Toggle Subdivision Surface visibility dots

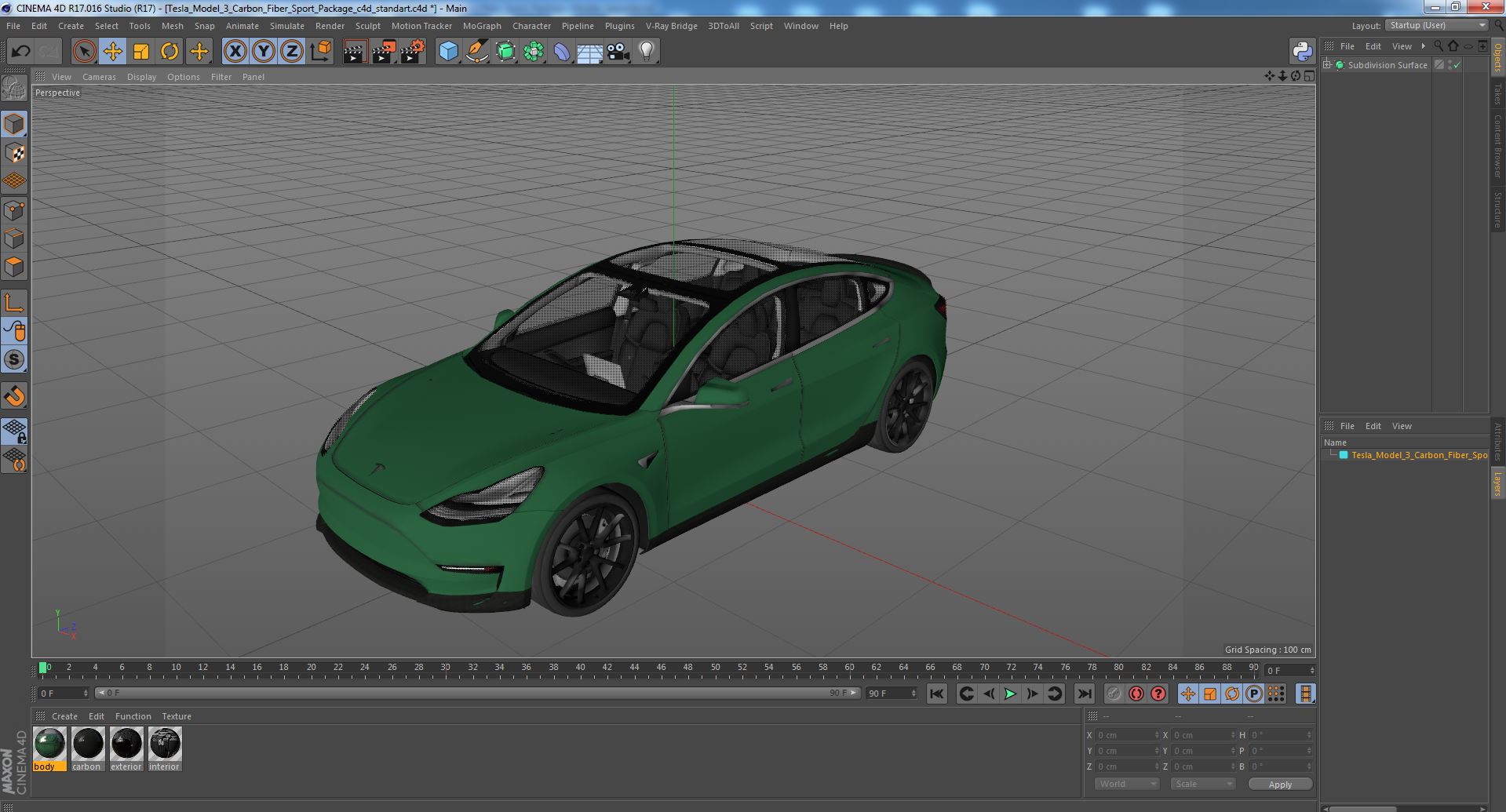point(1450,65)
